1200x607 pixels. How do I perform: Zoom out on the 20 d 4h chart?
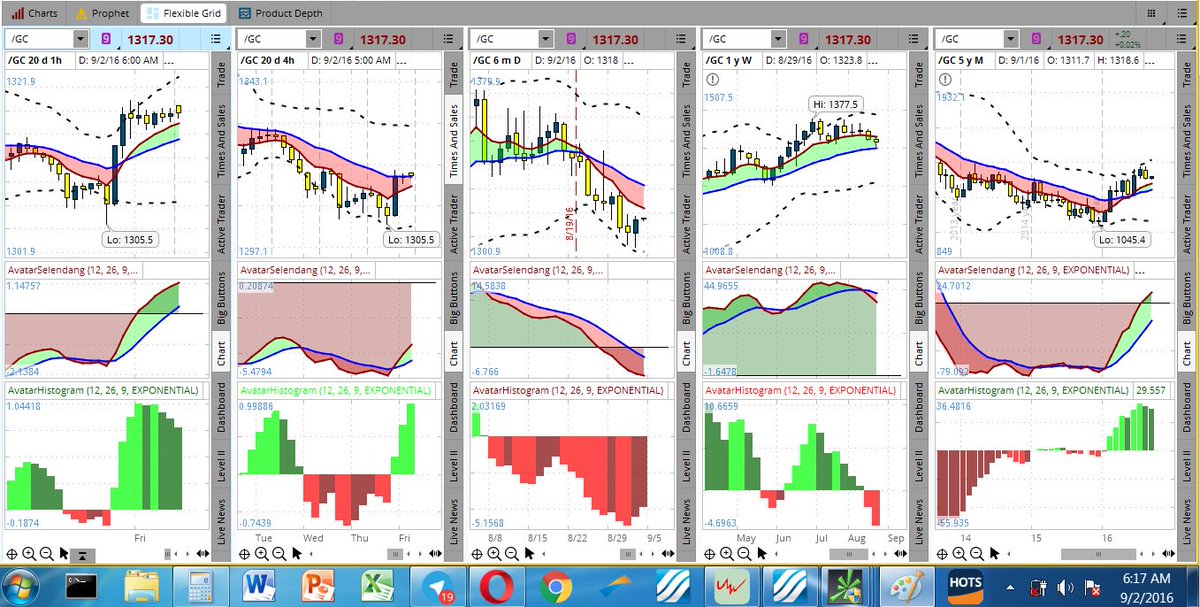pos(278,553)
